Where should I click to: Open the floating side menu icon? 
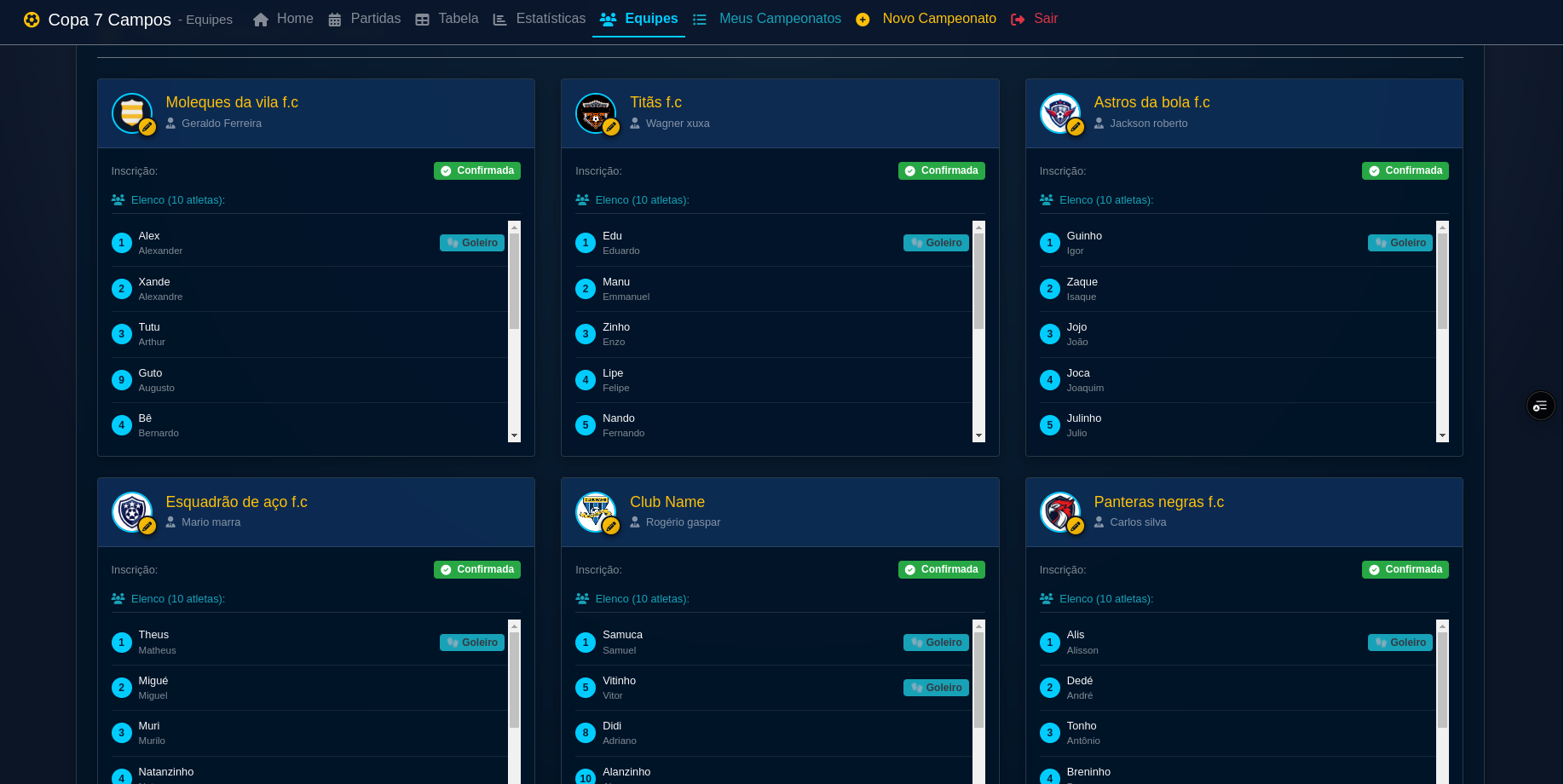point(1540,406)
